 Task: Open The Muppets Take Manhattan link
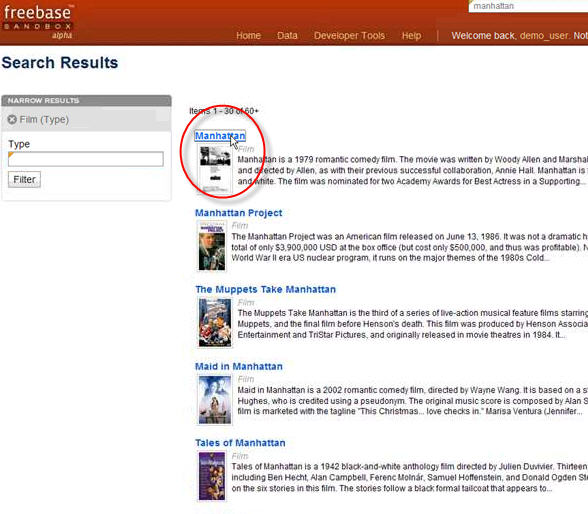coord(266,289)
